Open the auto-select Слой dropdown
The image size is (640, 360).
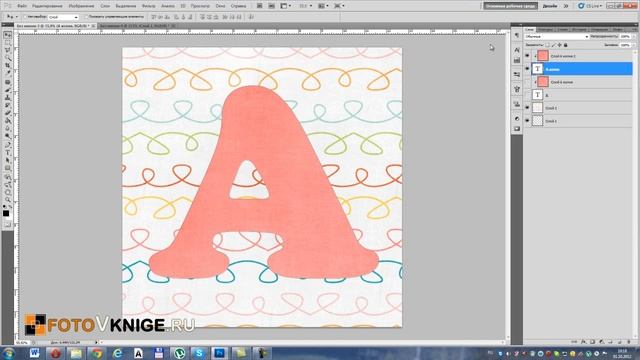click(x=63, y=17)
